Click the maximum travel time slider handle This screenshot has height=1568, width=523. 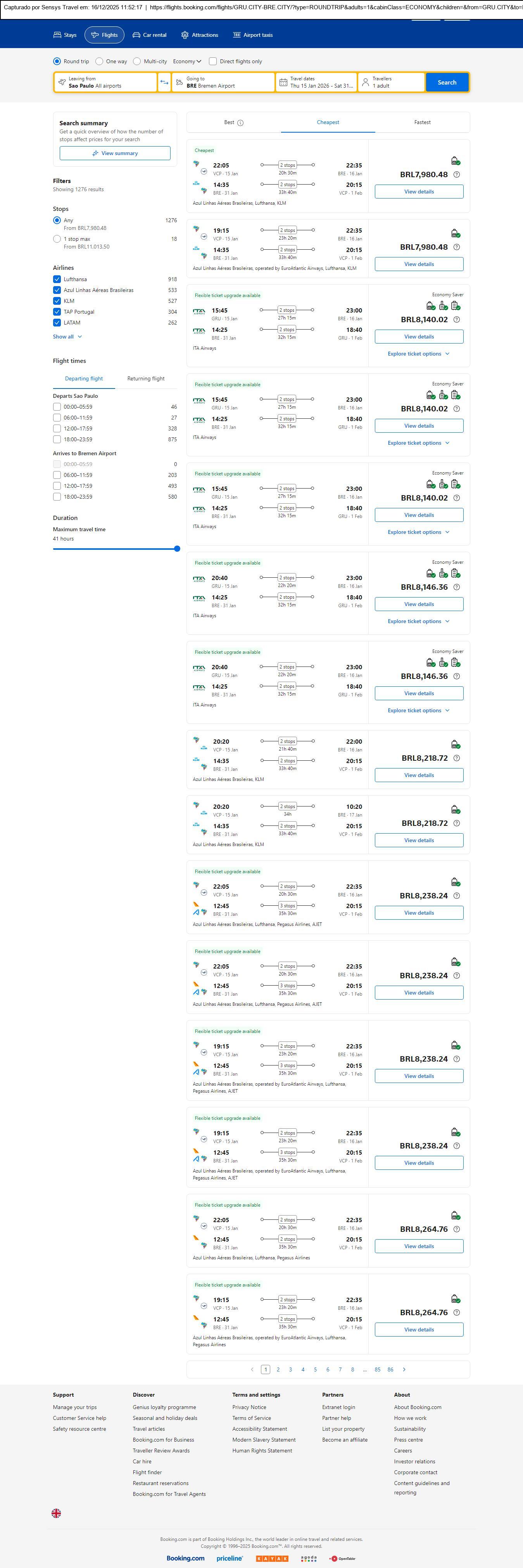point(177,549)
